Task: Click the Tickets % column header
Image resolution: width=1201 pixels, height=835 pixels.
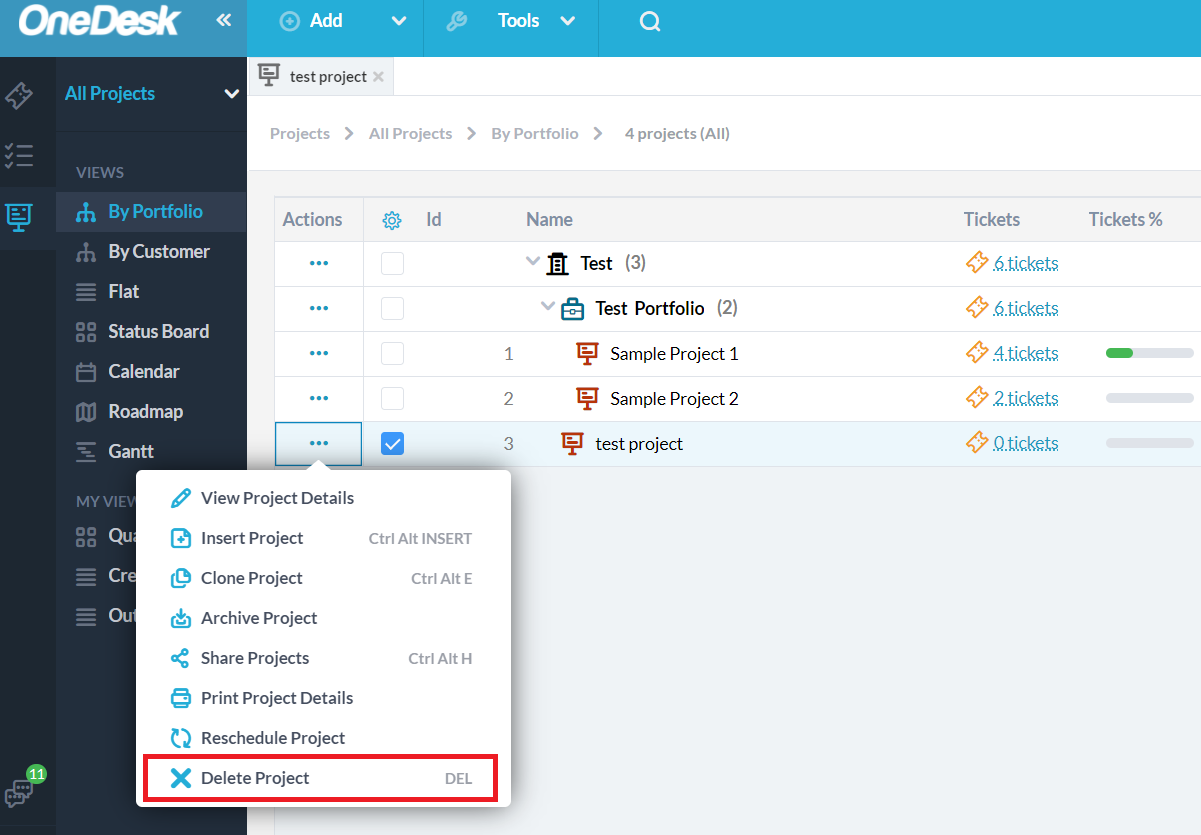Action: coord(1126,220)
